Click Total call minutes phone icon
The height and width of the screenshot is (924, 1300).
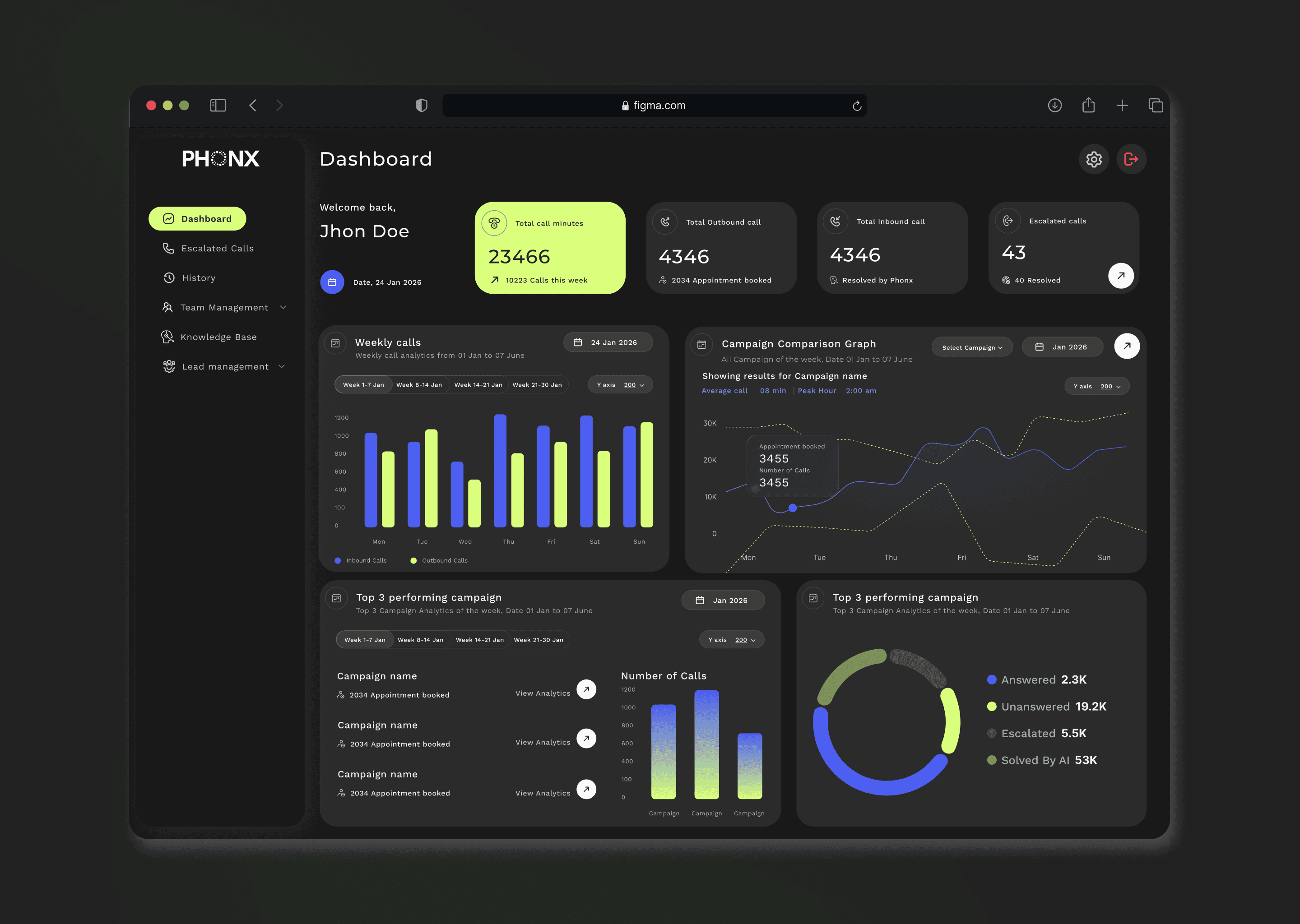pyautogui.click(x=494, y=223)
